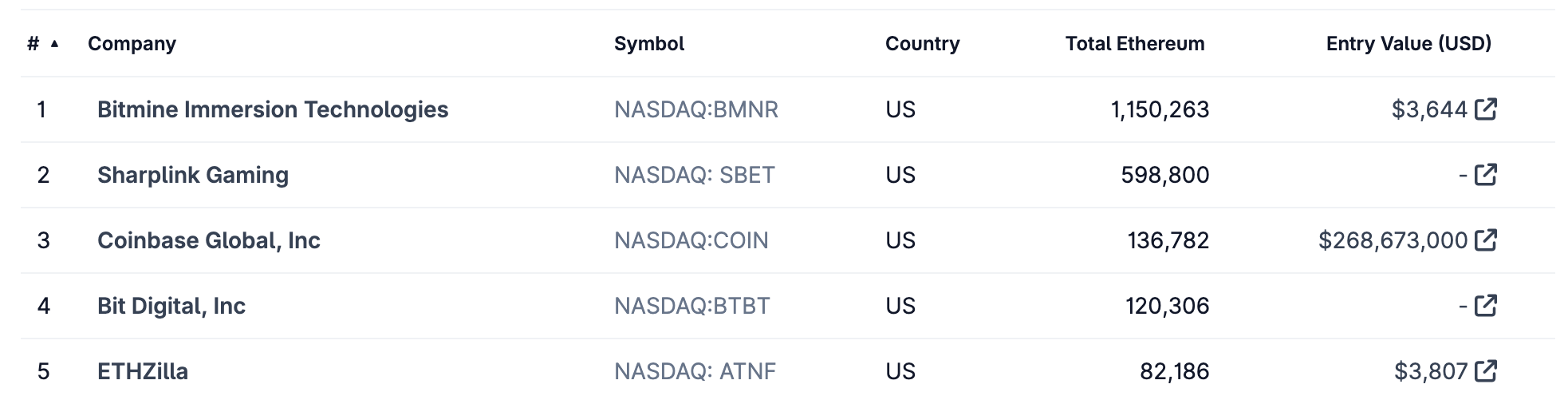Viewport: 1568px width, 396px height.
Task: Click the NASDAQ:BMNR ticker symbol
Action: tap(696, 109)
